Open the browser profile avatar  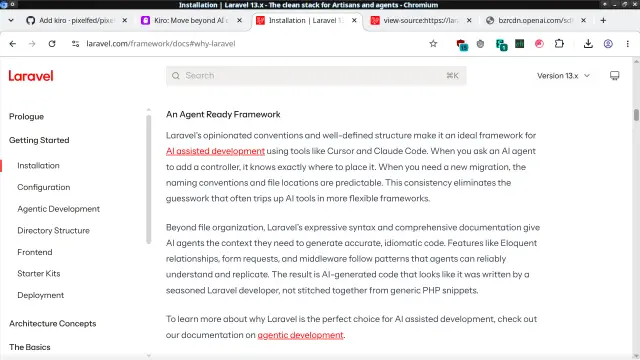[x=608, y=44]
